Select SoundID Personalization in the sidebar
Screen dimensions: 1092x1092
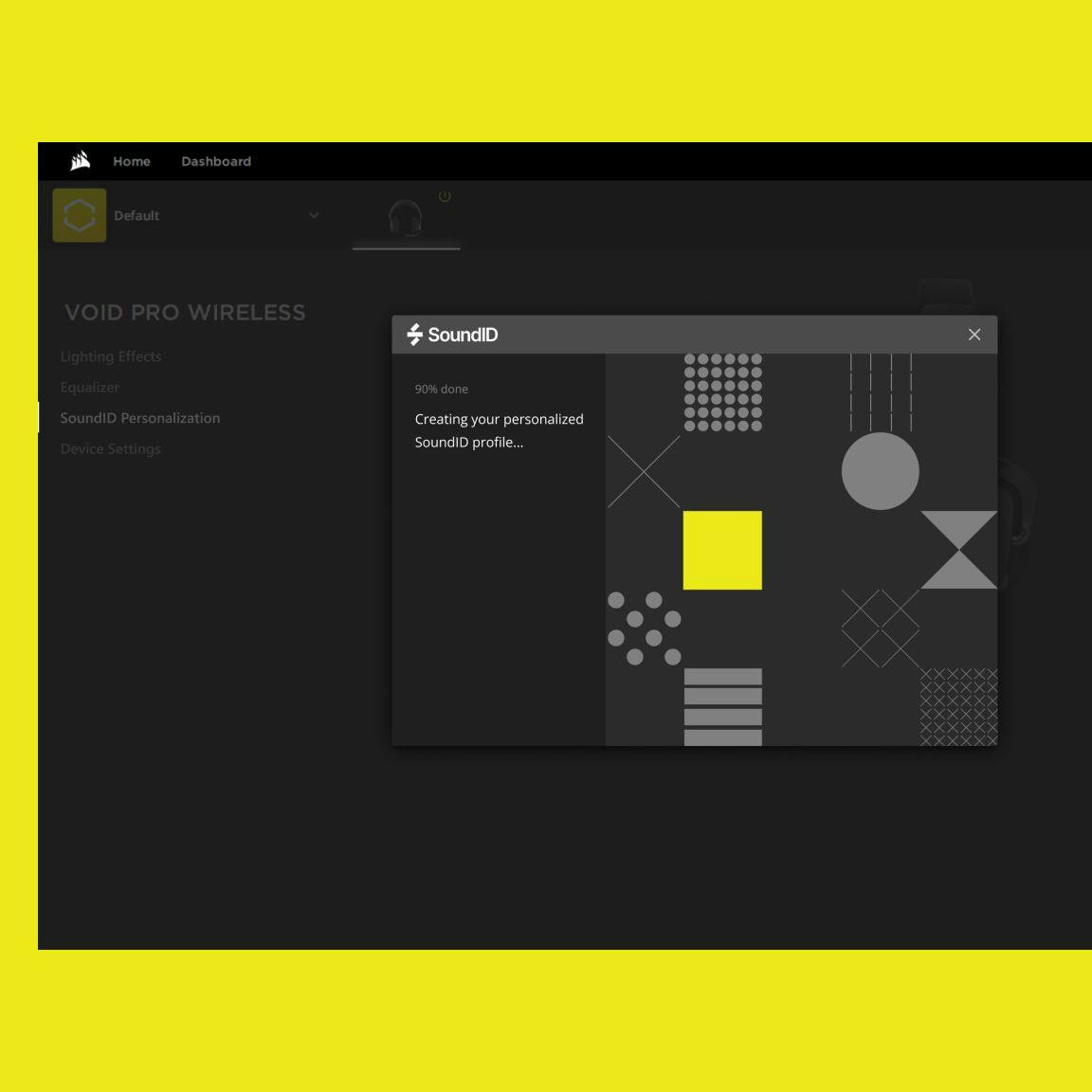140,418
